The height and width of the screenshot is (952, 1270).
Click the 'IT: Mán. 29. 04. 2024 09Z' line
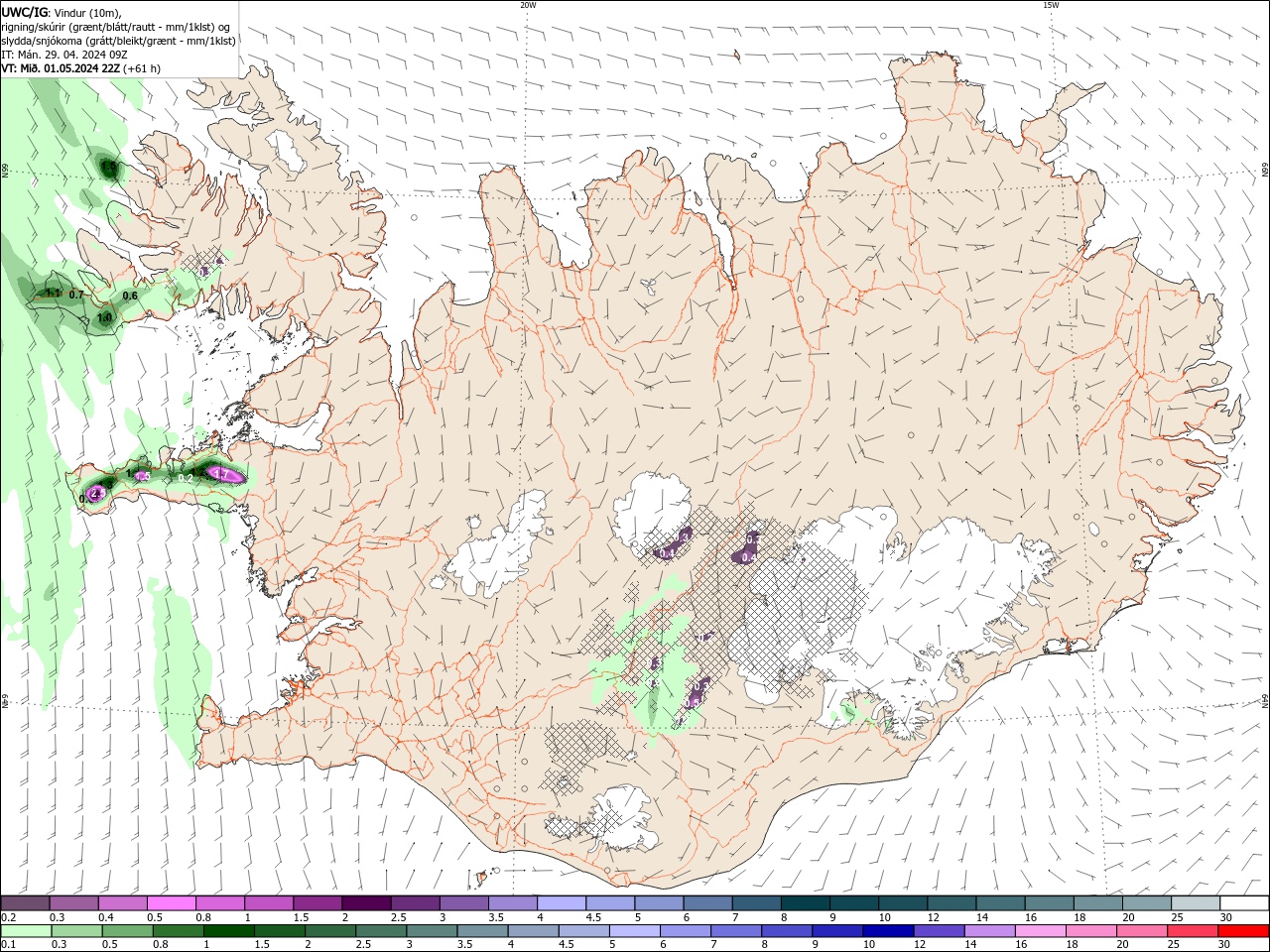point(65,55)
